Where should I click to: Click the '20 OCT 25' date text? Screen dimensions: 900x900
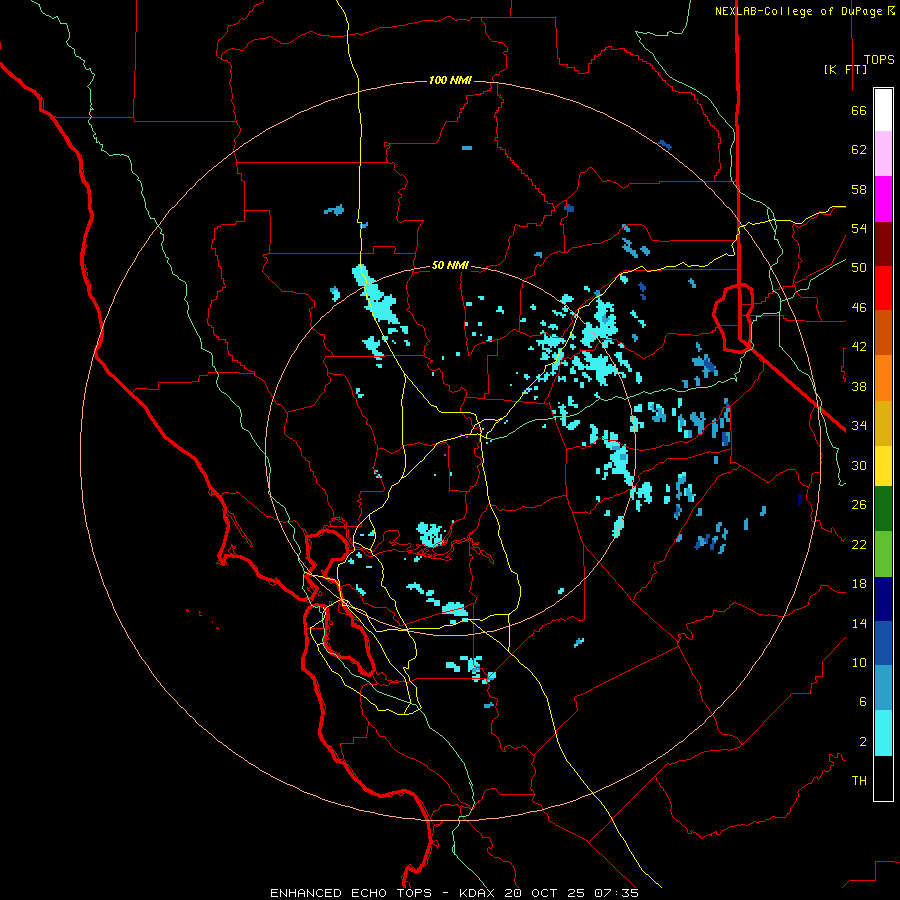(x=546, y=893)
